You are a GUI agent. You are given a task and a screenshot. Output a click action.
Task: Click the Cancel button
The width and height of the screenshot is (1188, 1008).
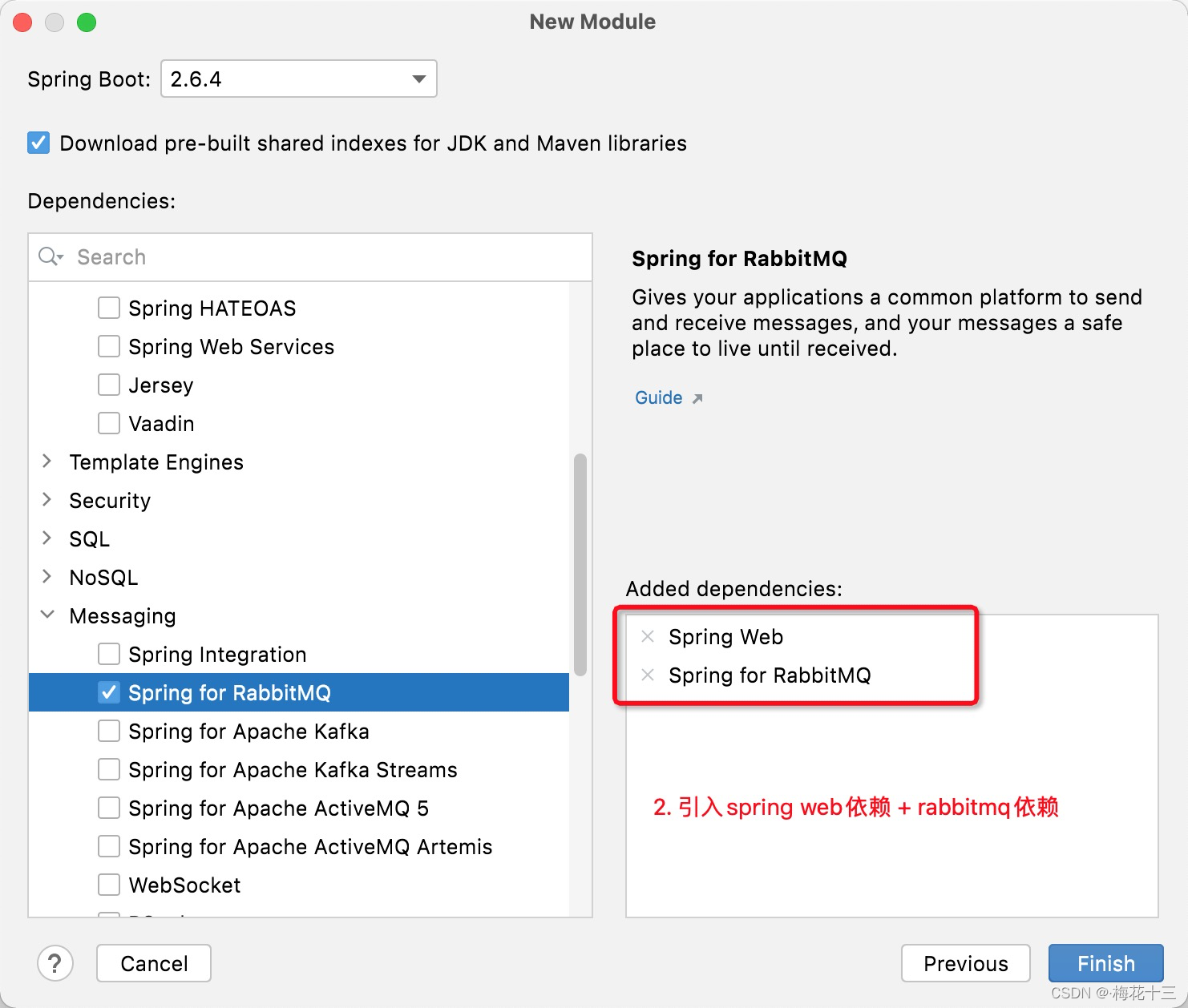coord(154,963)
